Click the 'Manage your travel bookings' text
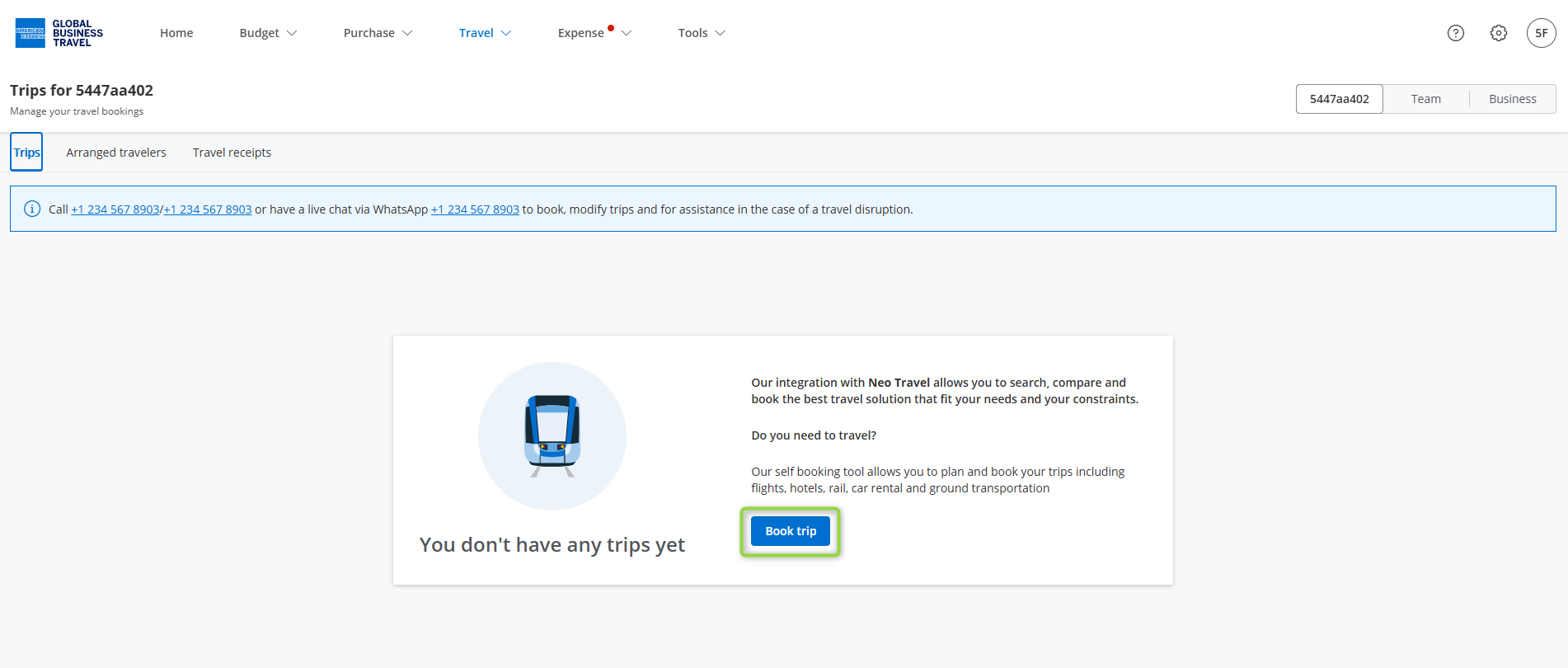 point(77,111)
